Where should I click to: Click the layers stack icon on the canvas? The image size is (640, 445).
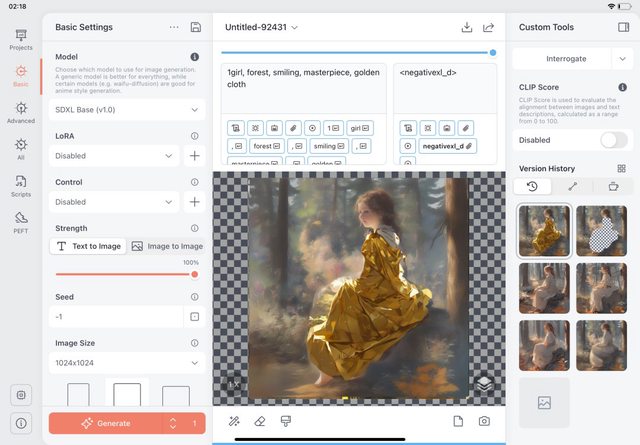click(483, 383)
